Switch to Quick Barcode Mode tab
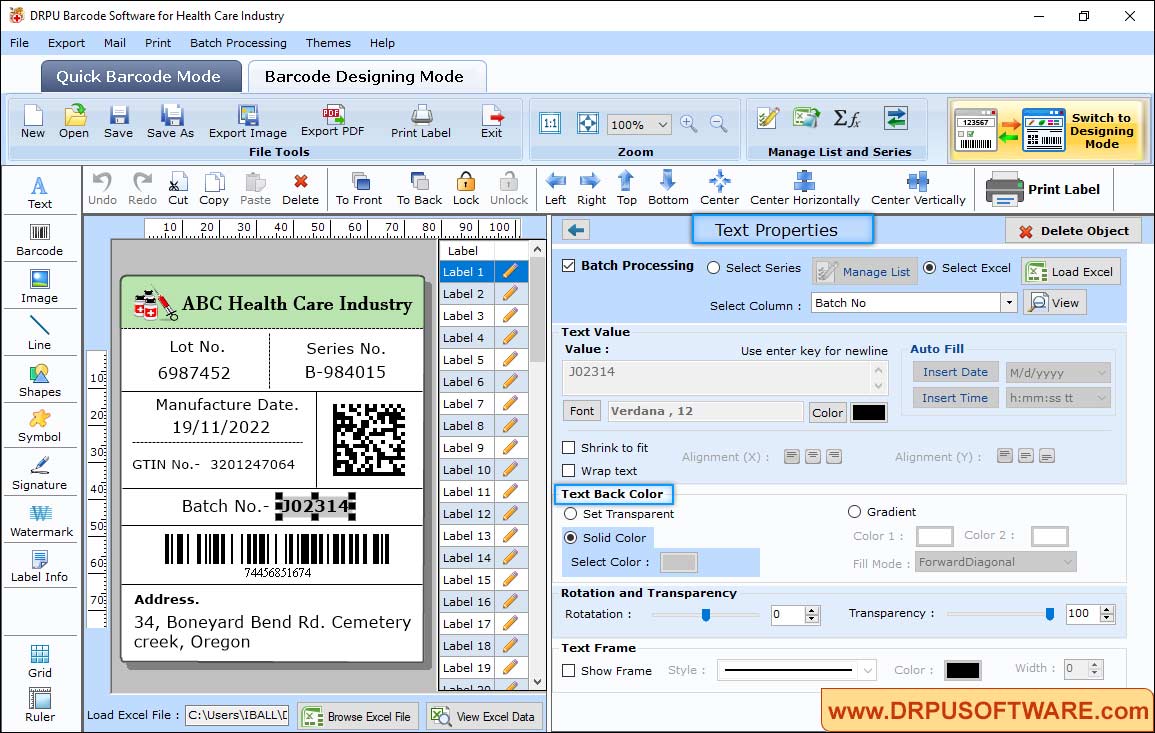Image resolution: width=1155 pixels, height=733 pixels. coord(141,77)
